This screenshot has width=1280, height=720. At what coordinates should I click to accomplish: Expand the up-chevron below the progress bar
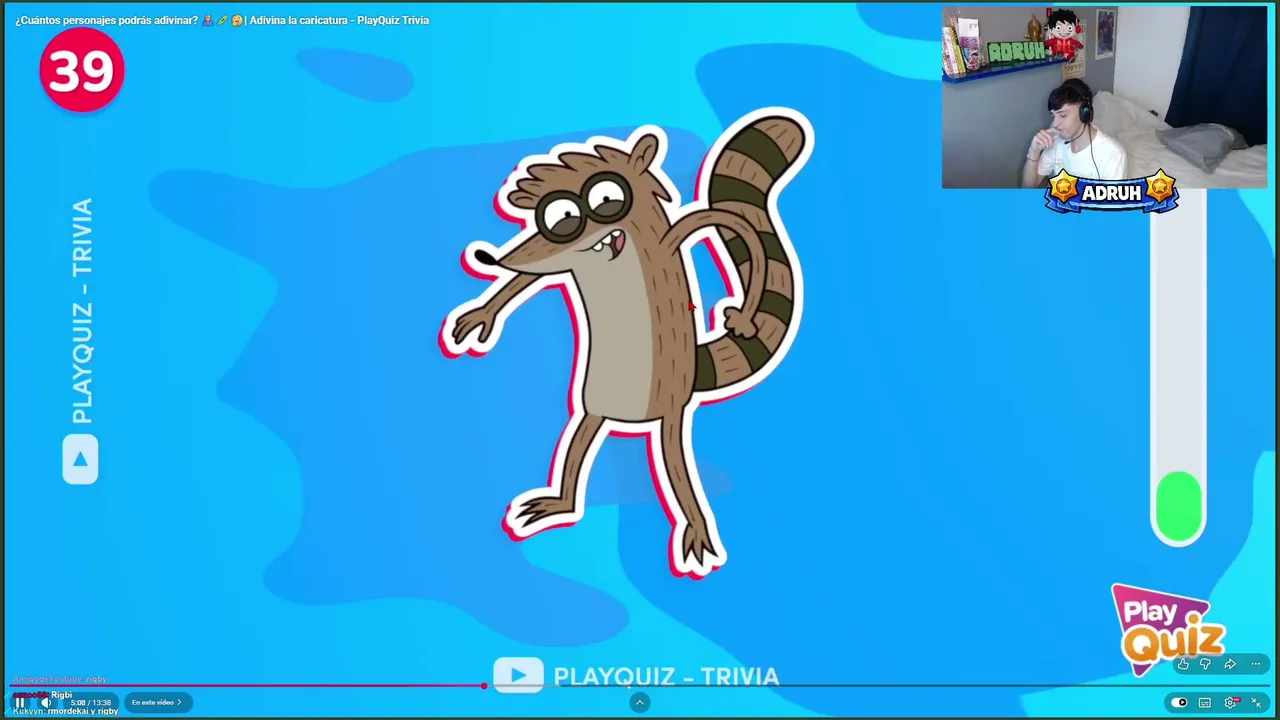(640, 703)
